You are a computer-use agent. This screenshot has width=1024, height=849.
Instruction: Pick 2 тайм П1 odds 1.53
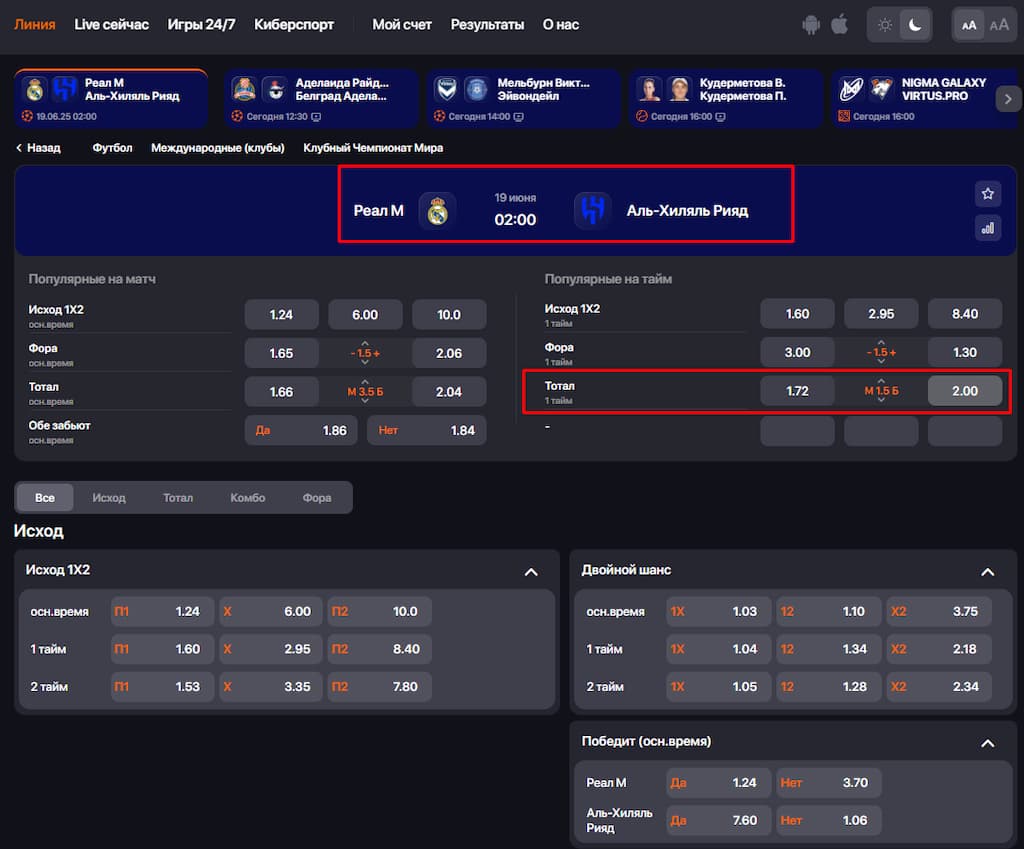pyautogui.click(x=162, y=686)
